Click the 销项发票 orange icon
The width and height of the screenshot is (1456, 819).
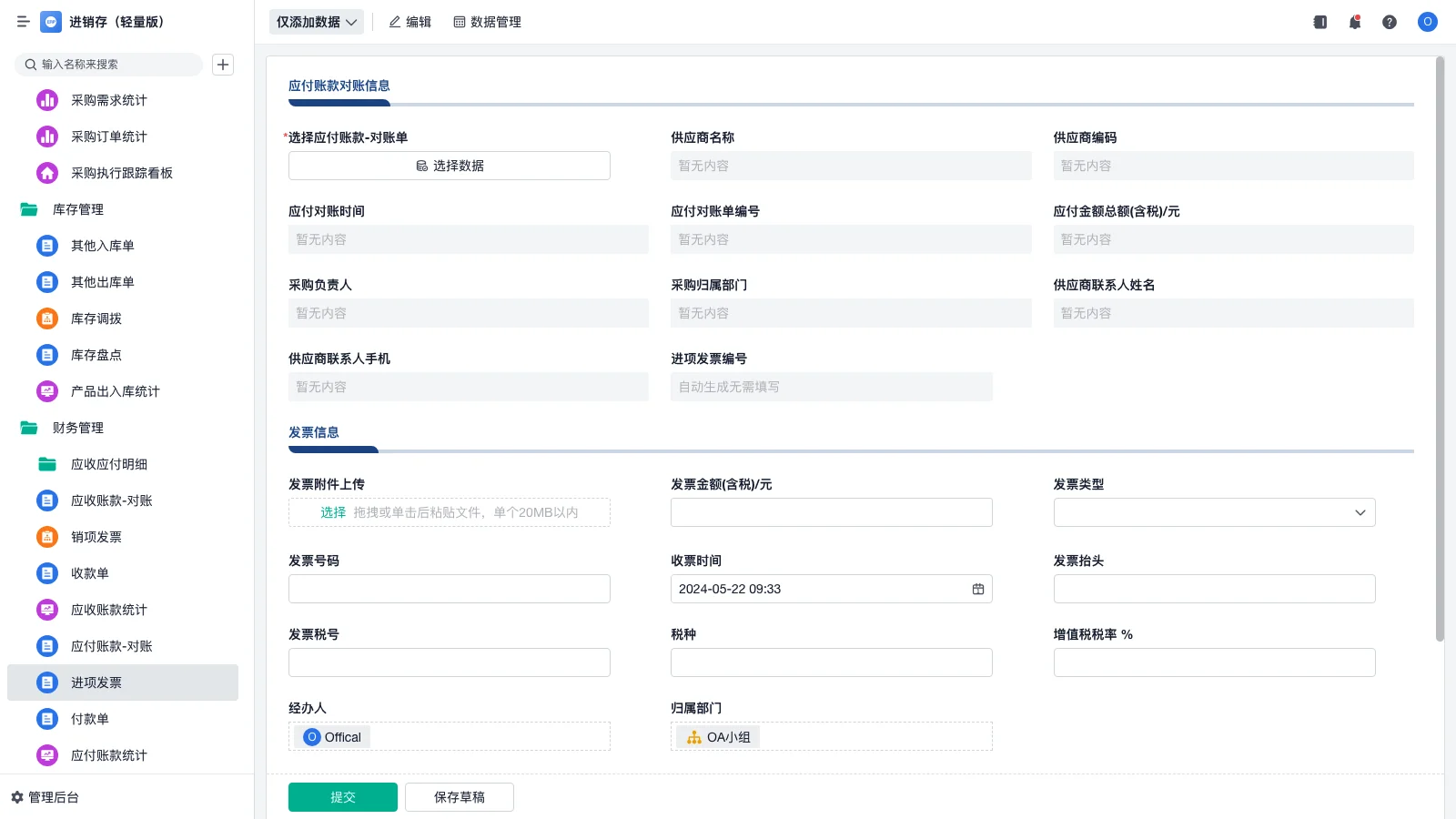[x=47, y=537]
